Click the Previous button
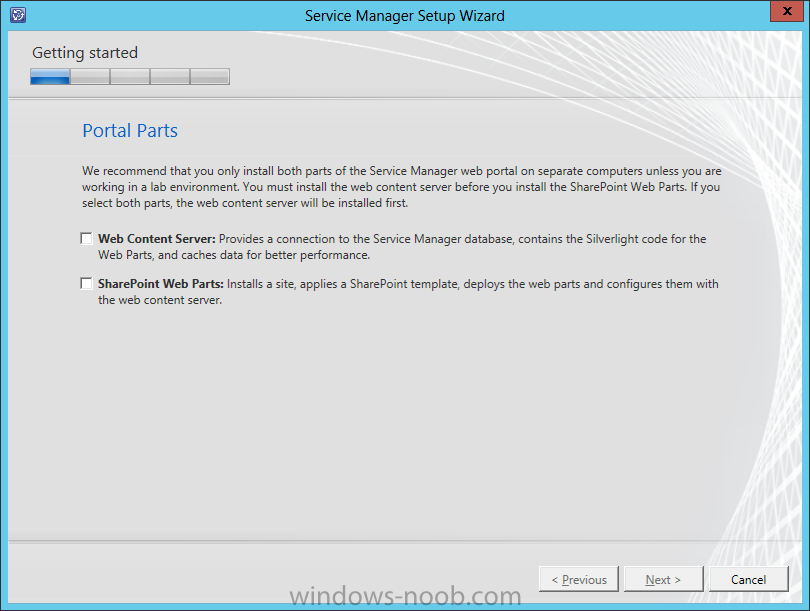The height and width of the screenshot is (611, 810). click(x=578, y=579)
